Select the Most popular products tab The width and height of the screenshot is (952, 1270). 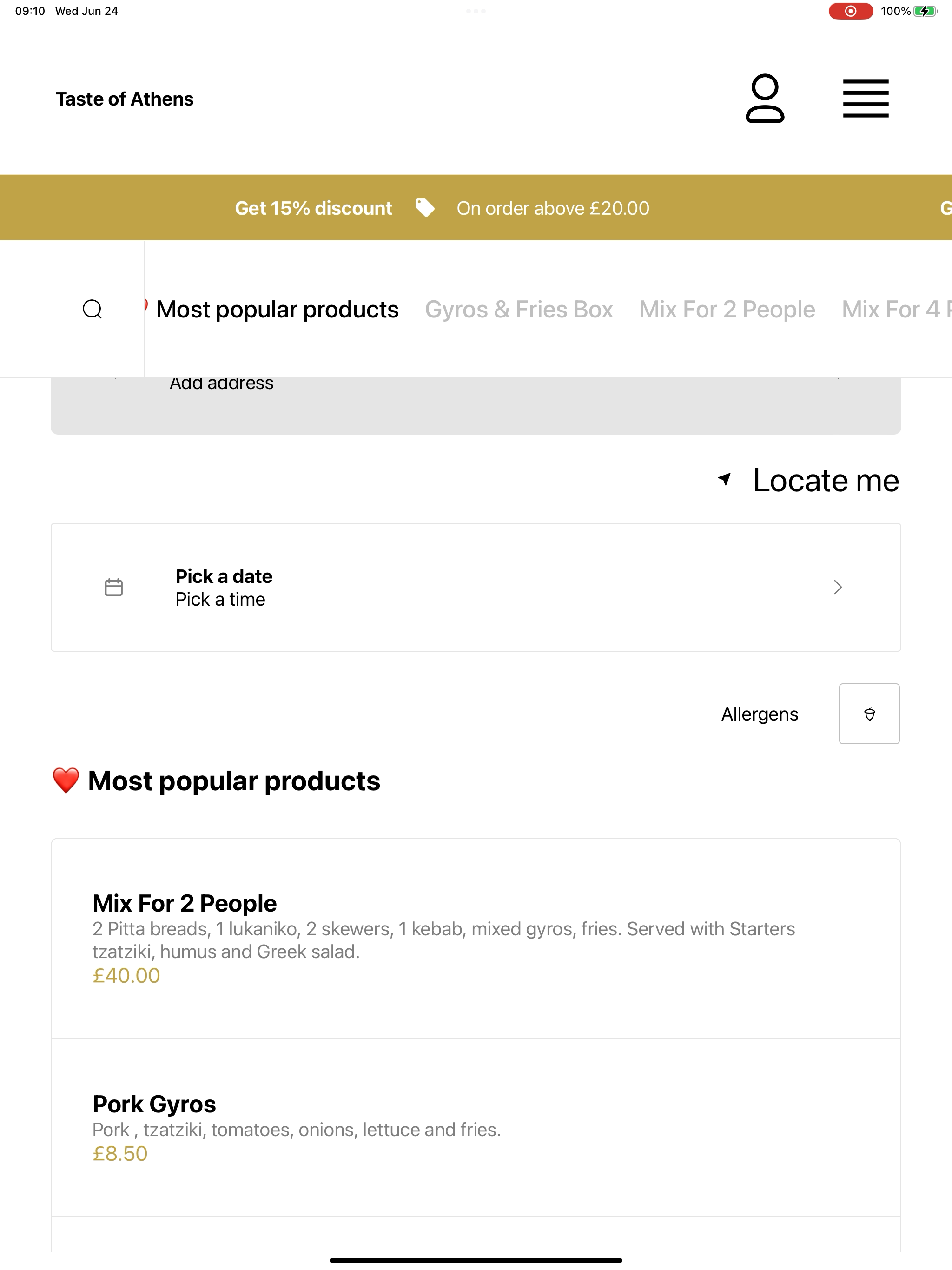pyautogui.click(x=278, y=310)
